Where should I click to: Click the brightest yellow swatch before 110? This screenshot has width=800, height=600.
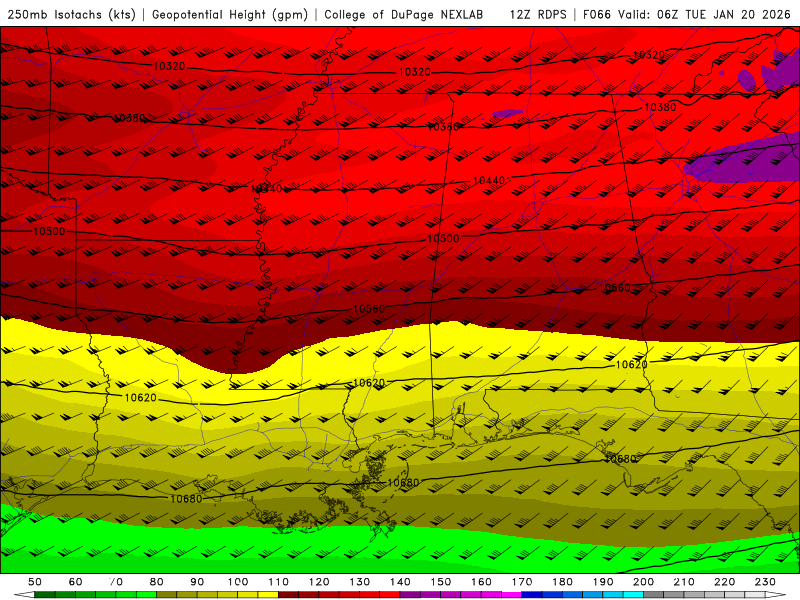click(268, 595)
